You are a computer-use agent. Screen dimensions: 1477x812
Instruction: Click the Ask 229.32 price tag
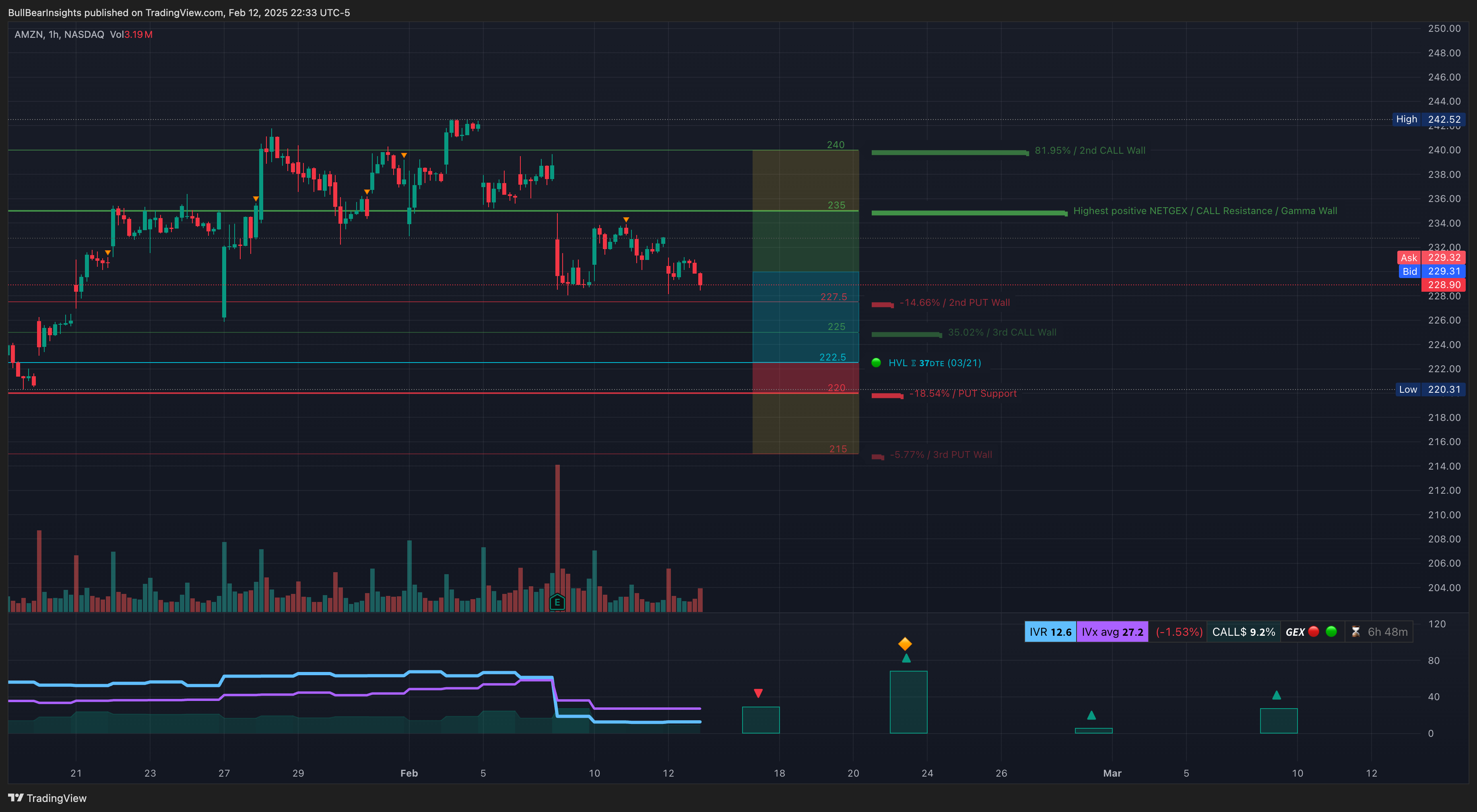pyautogui.click(x=1431, y=258)
